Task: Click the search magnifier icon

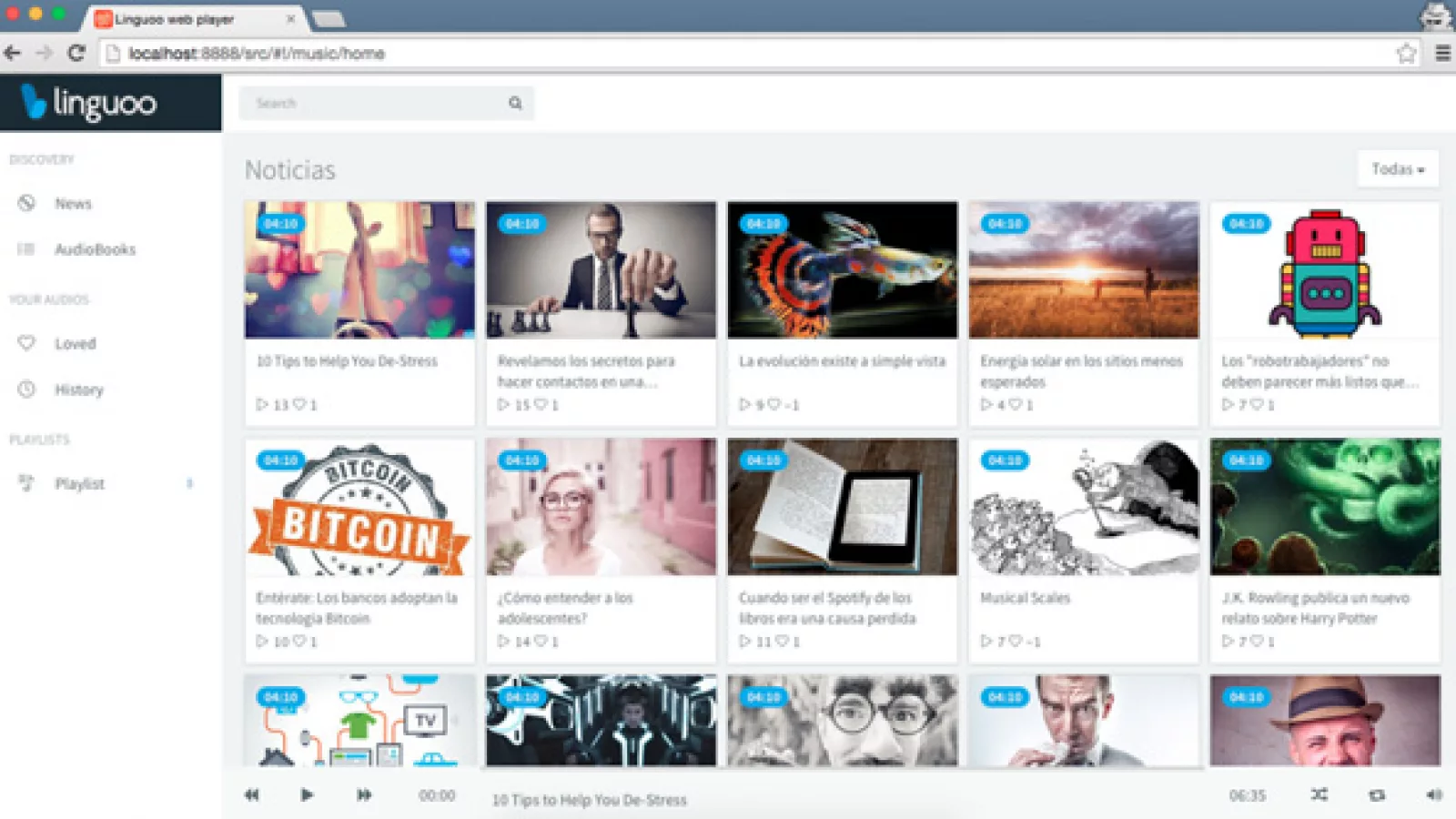Action: 515,103
